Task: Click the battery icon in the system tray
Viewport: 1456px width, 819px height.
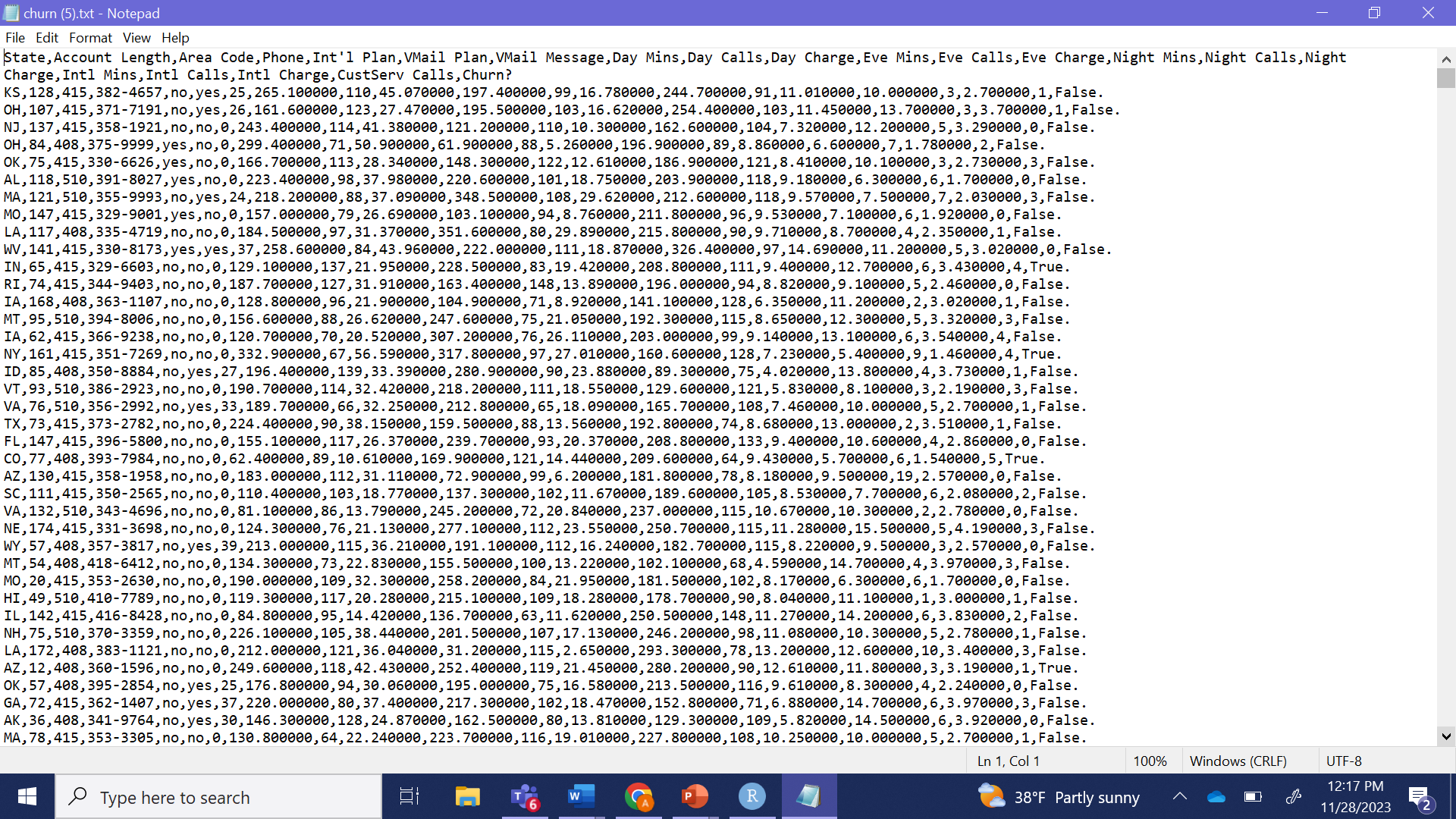Action: 1253,796
